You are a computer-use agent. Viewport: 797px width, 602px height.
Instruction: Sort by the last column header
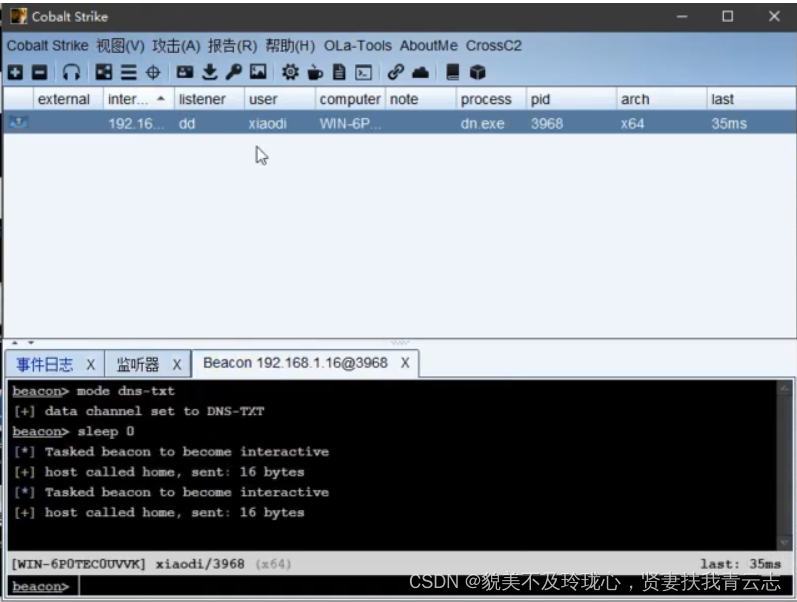751,99
